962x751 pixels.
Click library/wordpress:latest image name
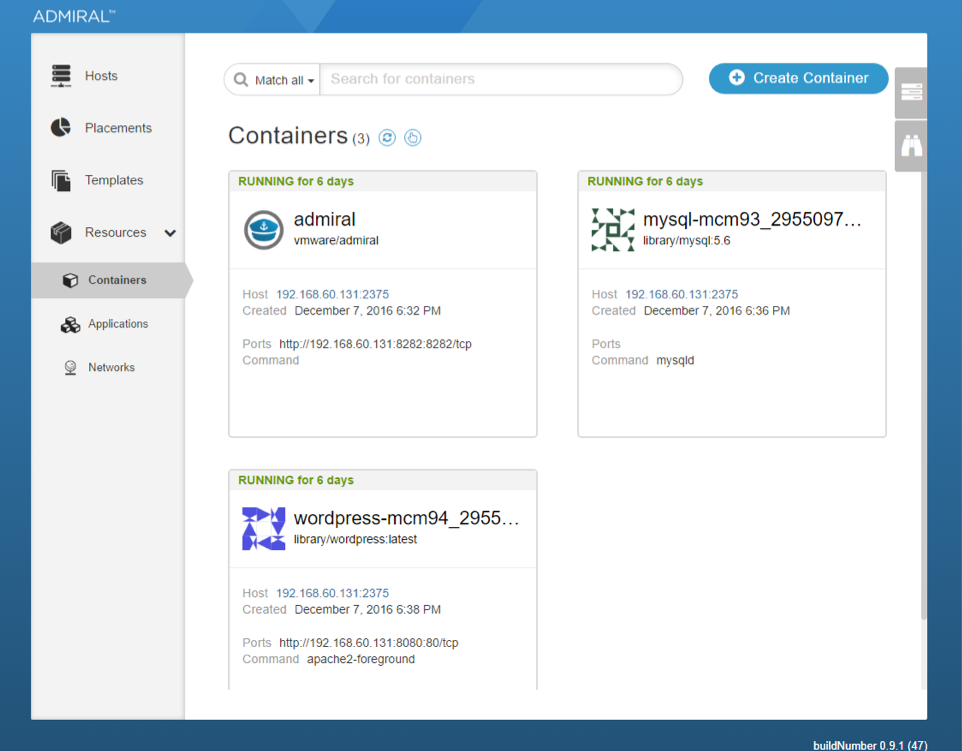[355, 539]
